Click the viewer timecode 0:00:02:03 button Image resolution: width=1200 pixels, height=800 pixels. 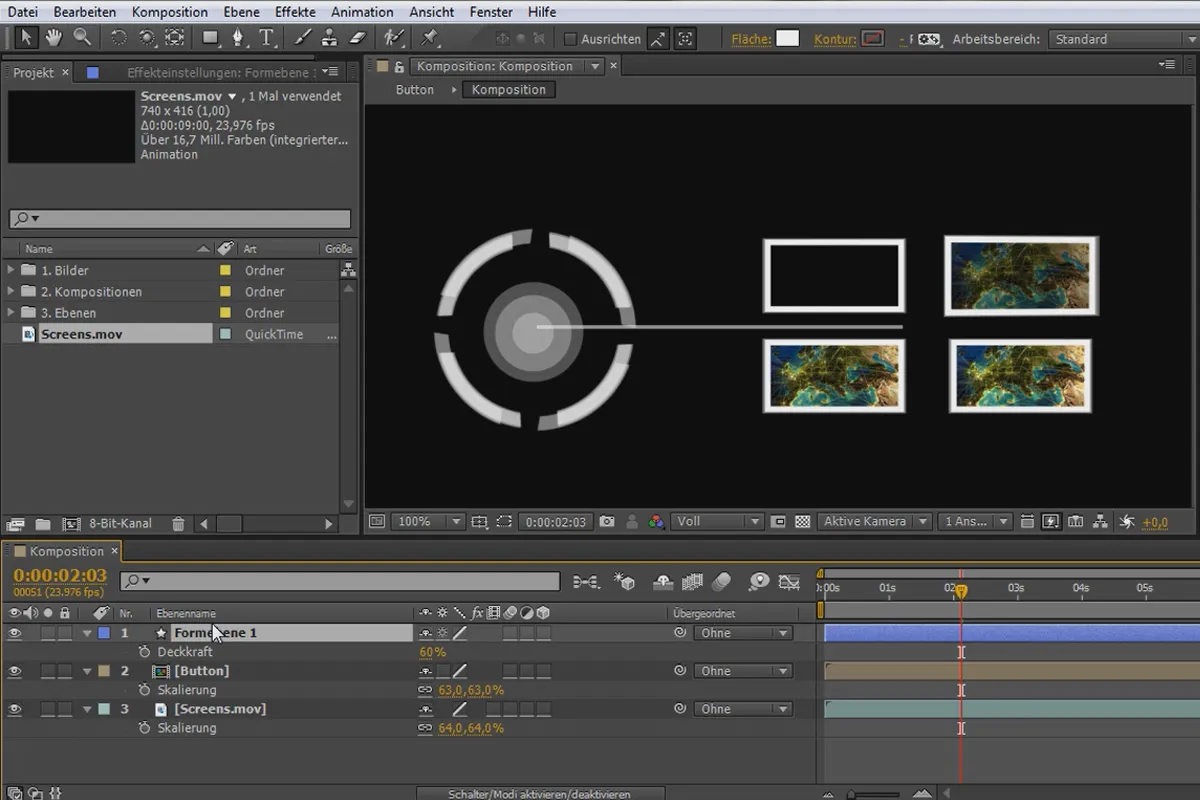(x=556, y=522)
